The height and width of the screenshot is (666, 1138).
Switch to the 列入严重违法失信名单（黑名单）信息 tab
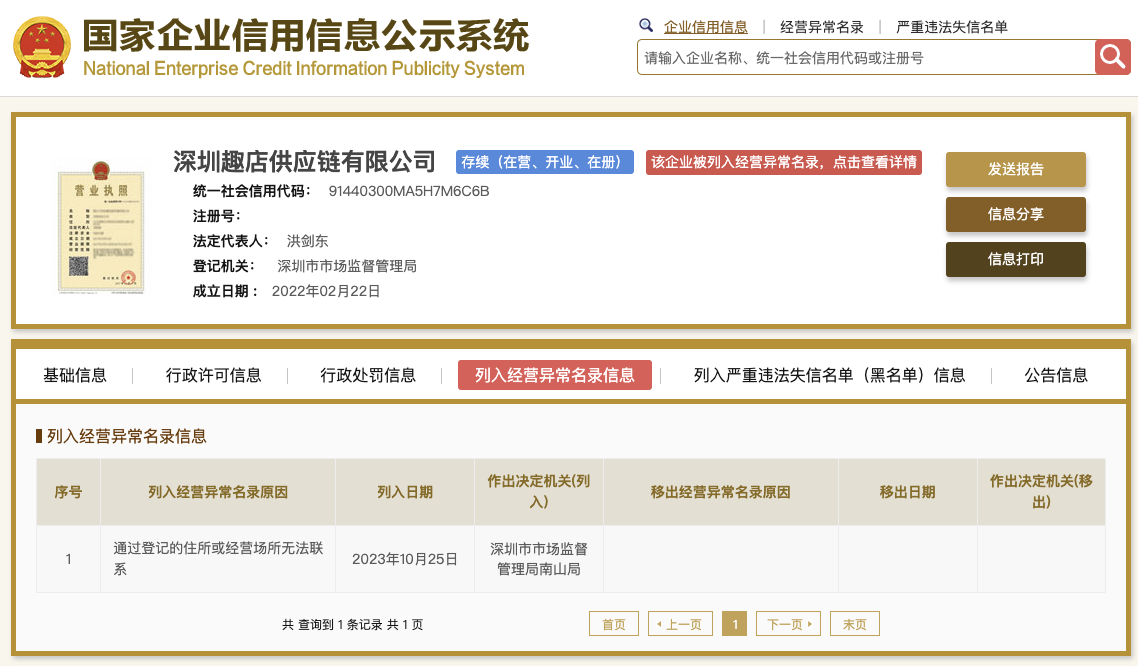pyautogui.click(x=830, y=375)
